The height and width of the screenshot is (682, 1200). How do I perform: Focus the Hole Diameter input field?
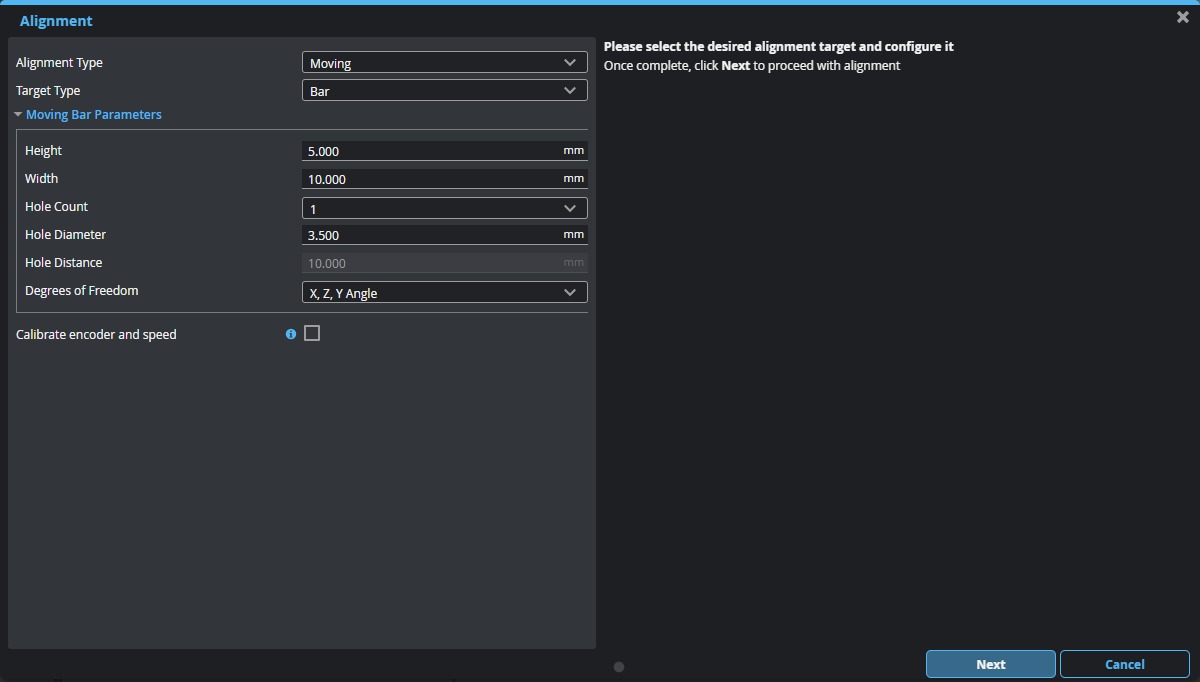(x=430, y=235)
